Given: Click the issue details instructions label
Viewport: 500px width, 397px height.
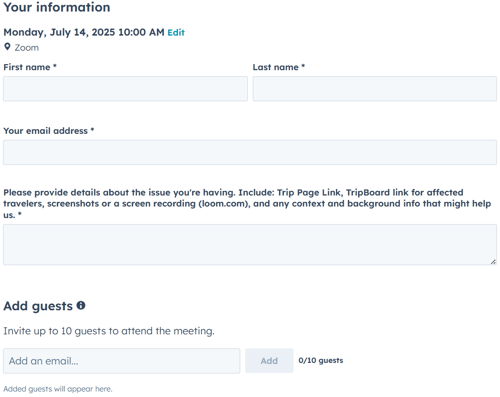Looking at the screenshot, I should [x=247, y=203].
